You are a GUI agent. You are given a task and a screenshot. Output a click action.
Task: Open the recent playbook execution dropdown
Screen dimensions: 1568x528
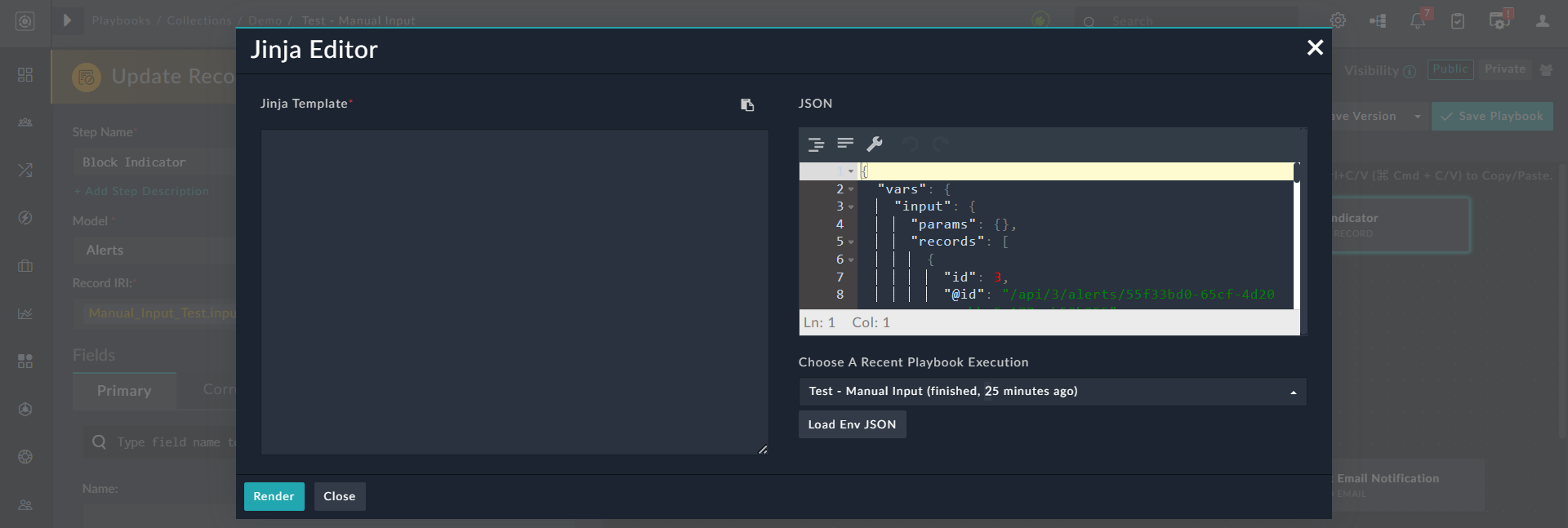(x=1052, y=392)
